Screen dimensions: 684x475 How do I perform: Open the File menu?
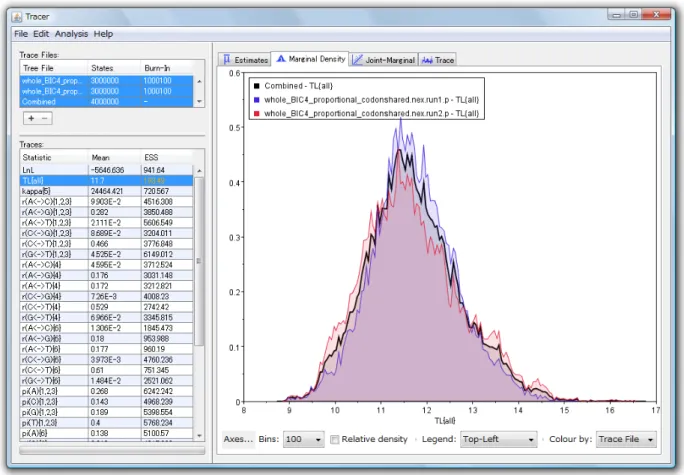21,34
